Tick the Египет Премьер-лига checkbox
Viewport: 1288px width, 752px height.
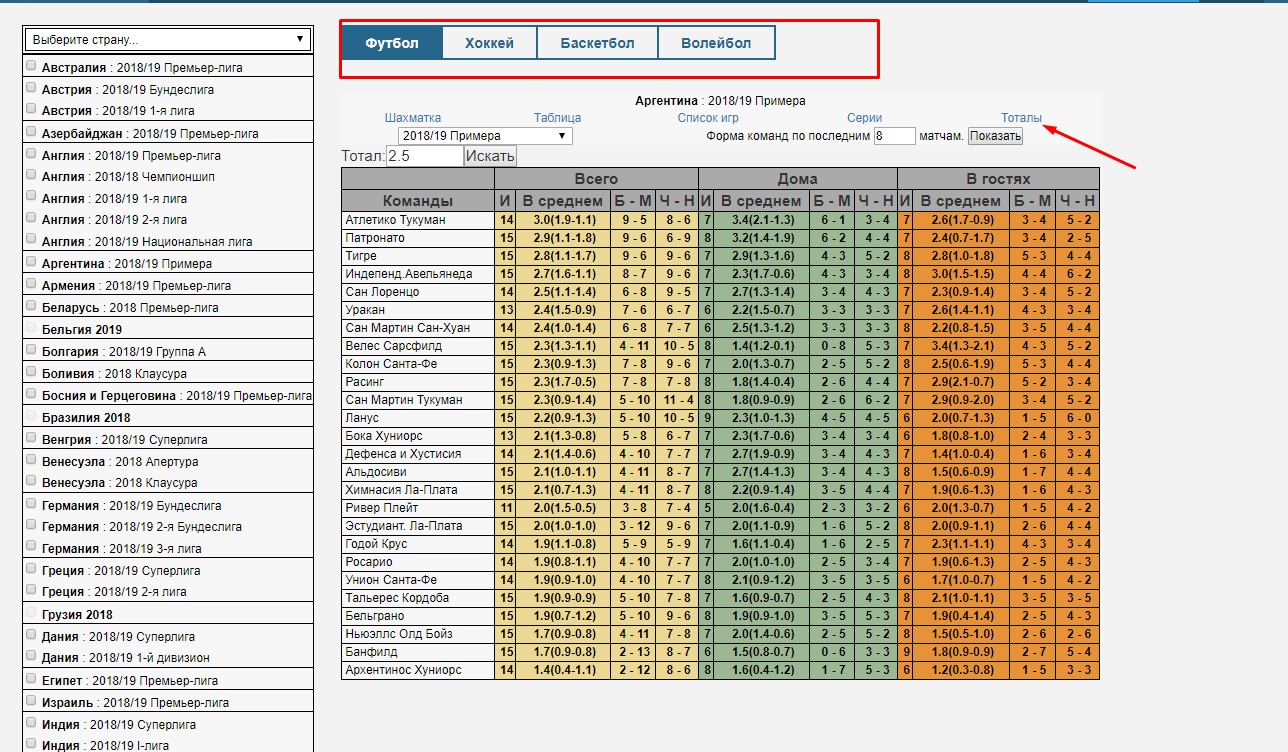pos(32,678)
